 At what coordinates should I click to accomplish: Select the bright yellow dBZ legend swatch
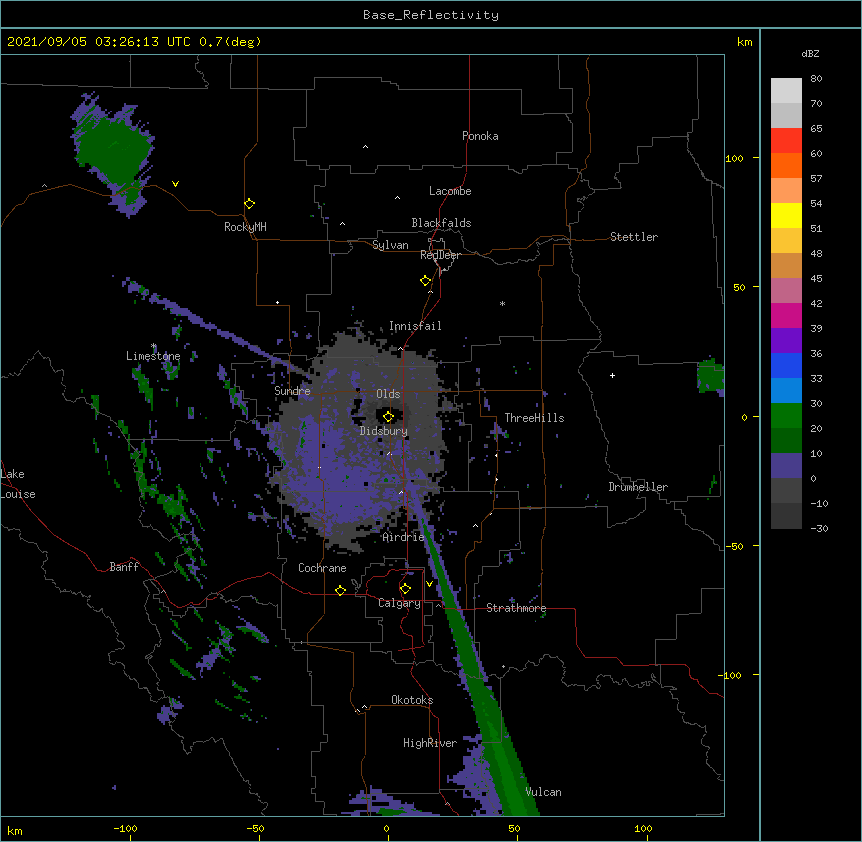click(x=786, y=215)
